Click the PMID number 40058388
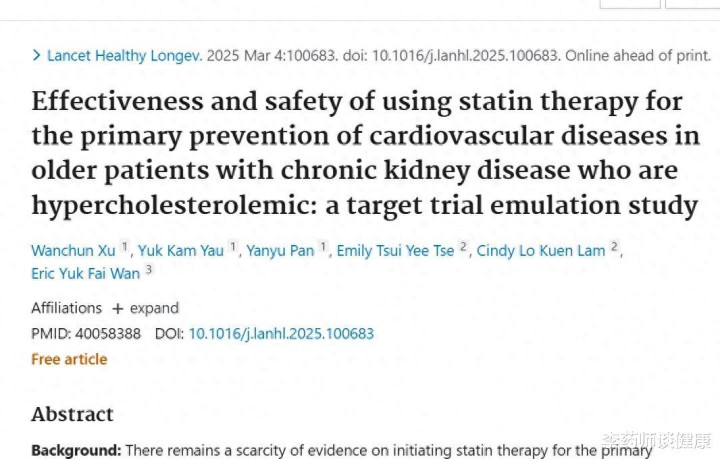 (108, 333)
